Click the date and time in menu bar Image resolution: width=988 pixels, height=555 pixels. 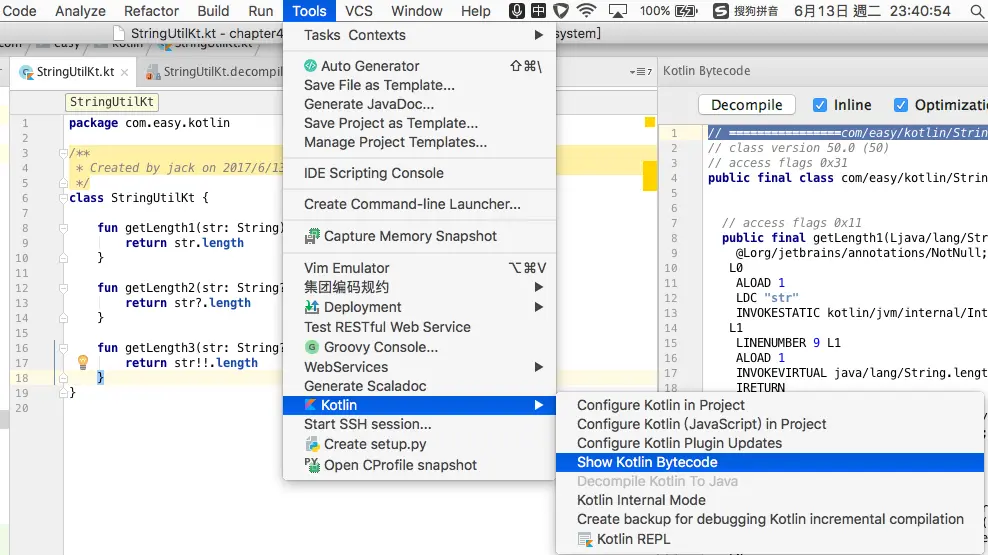pyautogui.click(x=872, y=11)
